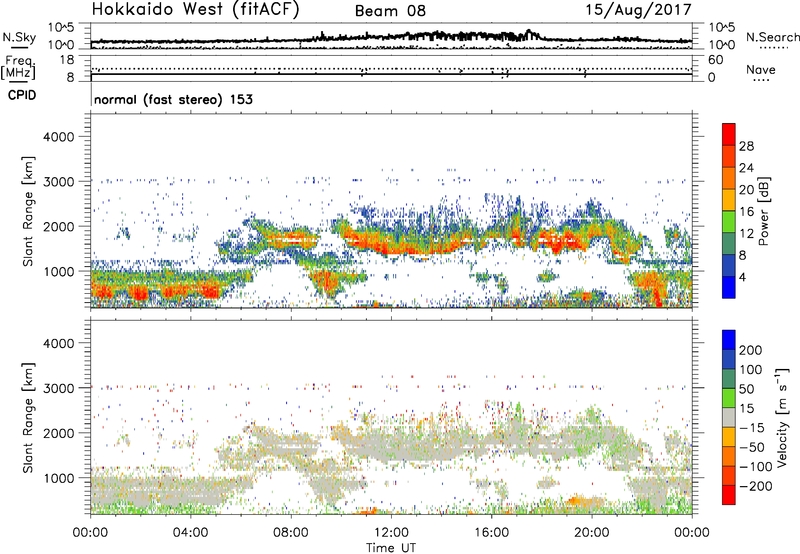Click the '4000' tick on power panel
This screenshot has width=800, height=554.
click(x=58, y=137)
